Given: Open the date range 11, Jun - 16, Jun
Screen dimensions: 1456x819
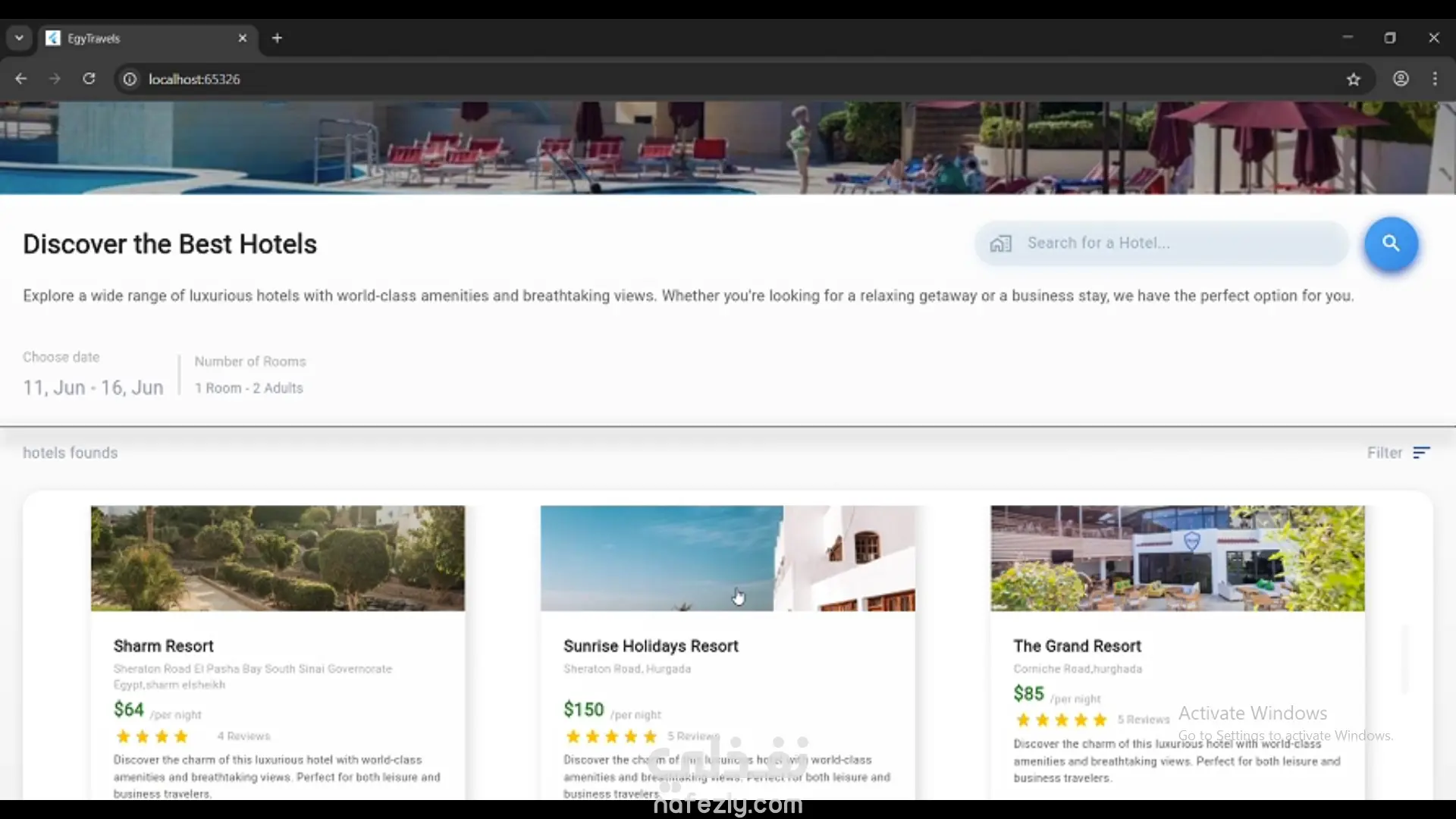Looking at the screenshot, I should [93, 388].
